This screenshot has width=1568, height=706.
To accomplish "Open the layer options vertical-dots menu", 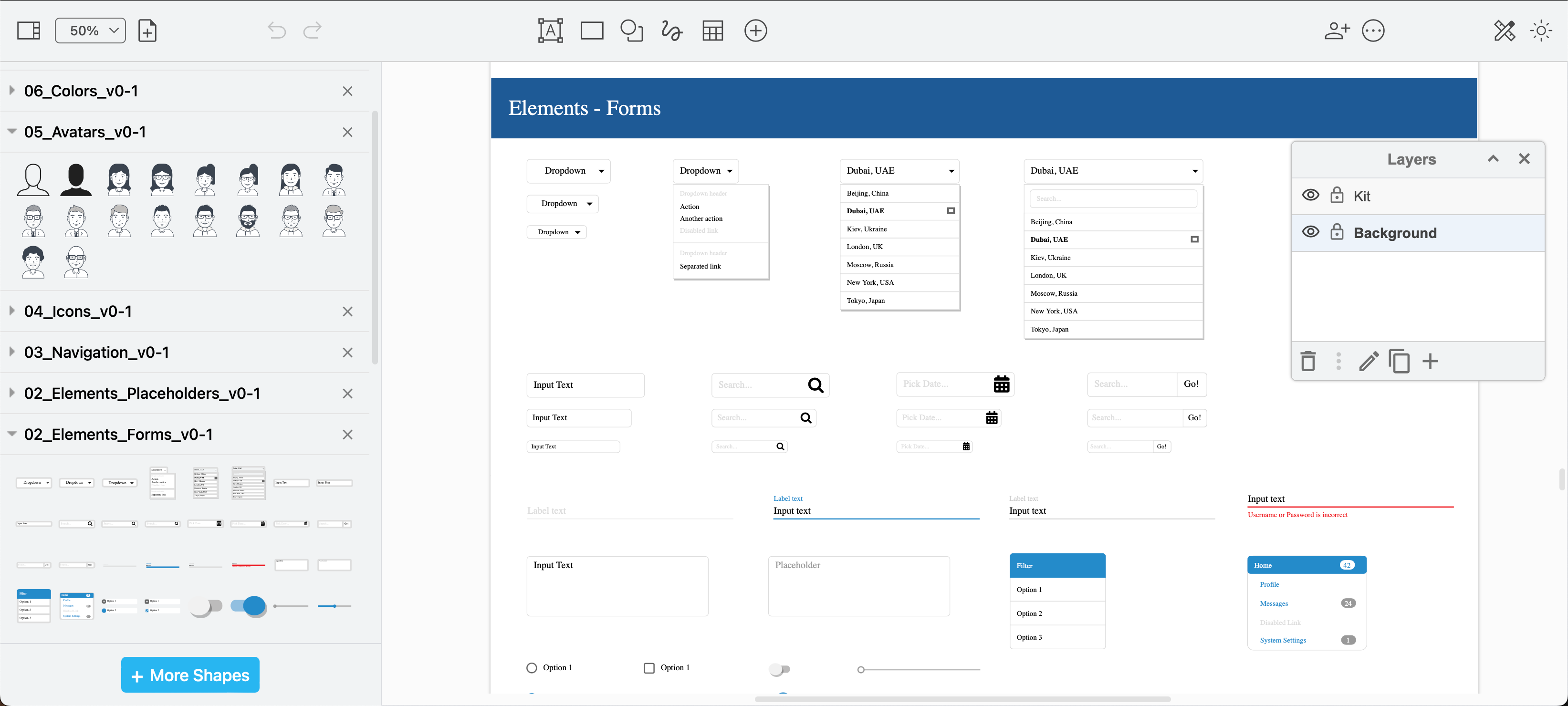I will click(1338, 361).
